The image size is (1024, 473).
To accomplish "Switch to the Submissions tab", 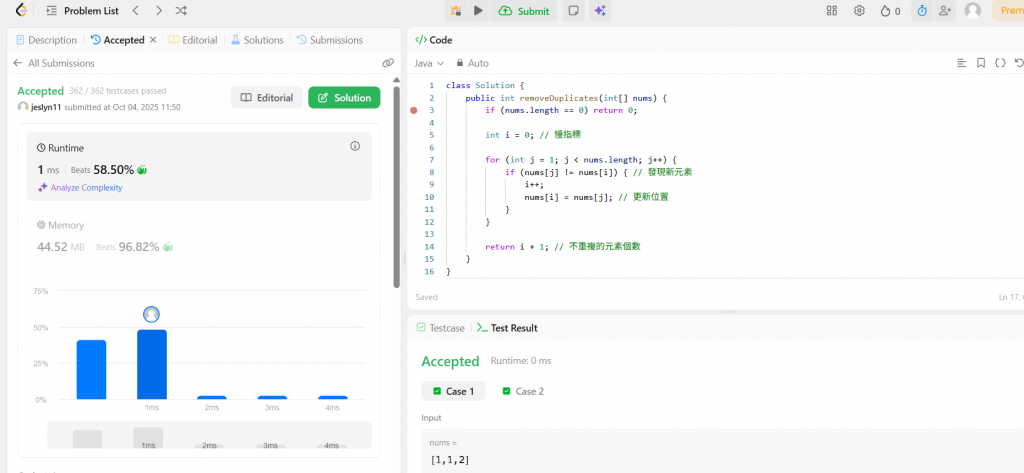I will click(x=330, y=40).
